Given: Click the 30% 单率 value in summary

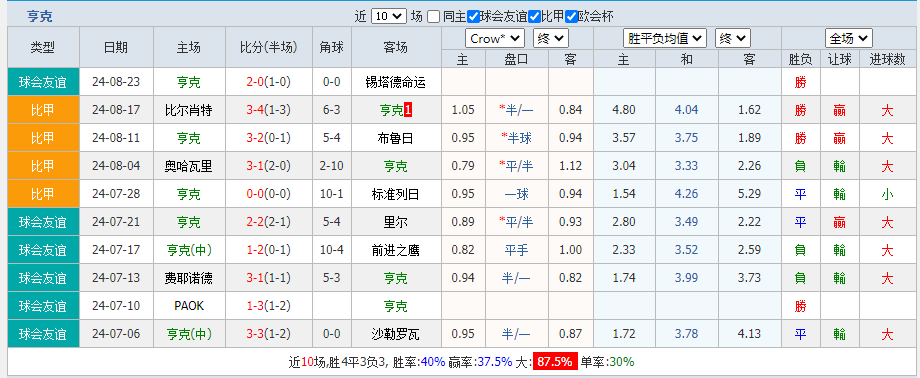Looking at the screenshot, I should [622, 362].
